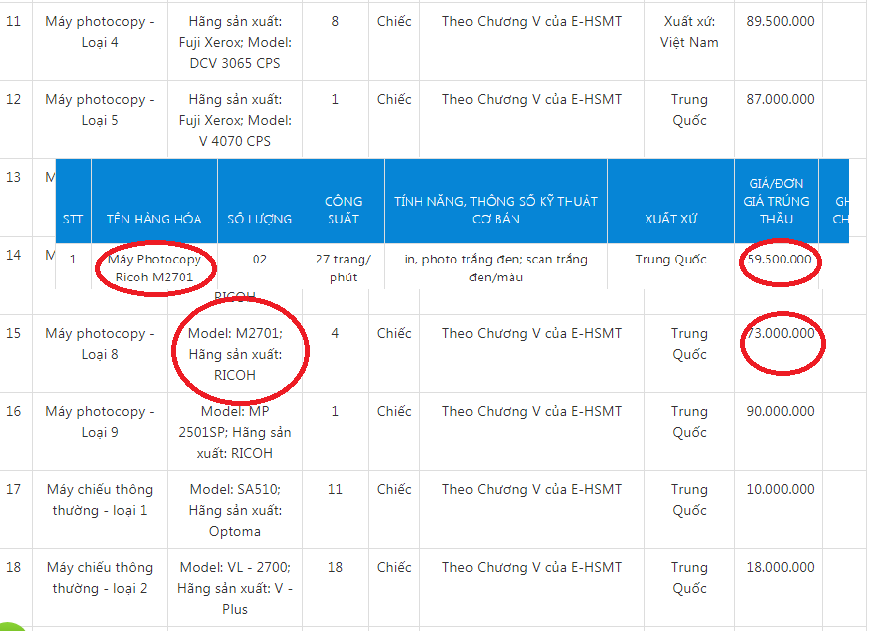Image resolution: width=879 pixels, height=631 pixels.
Task: Click the STT column header
Action: pos(73,218)
